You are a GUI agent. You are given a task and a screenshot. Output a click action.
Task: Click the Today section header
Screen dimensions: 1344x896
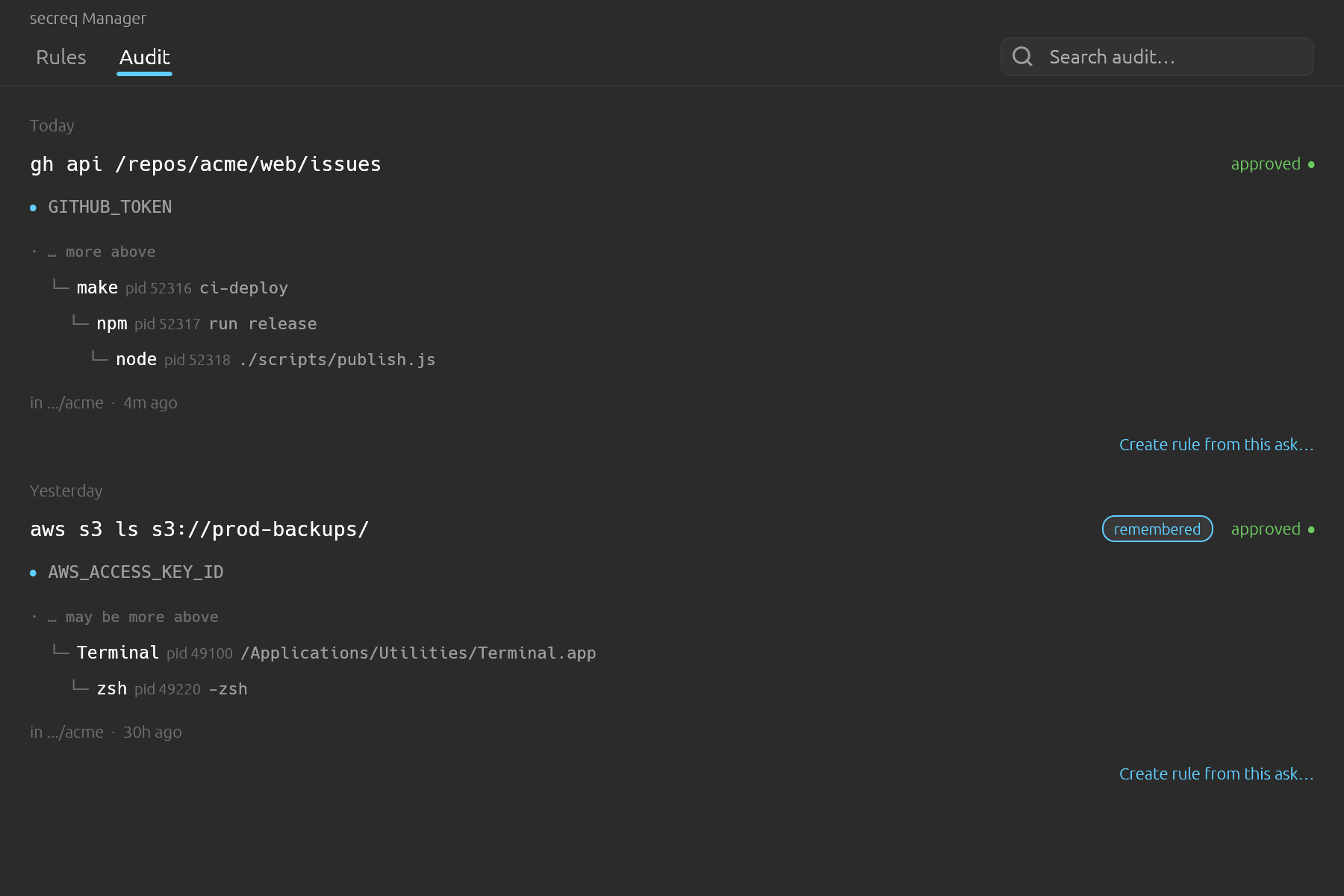(52, 126)
